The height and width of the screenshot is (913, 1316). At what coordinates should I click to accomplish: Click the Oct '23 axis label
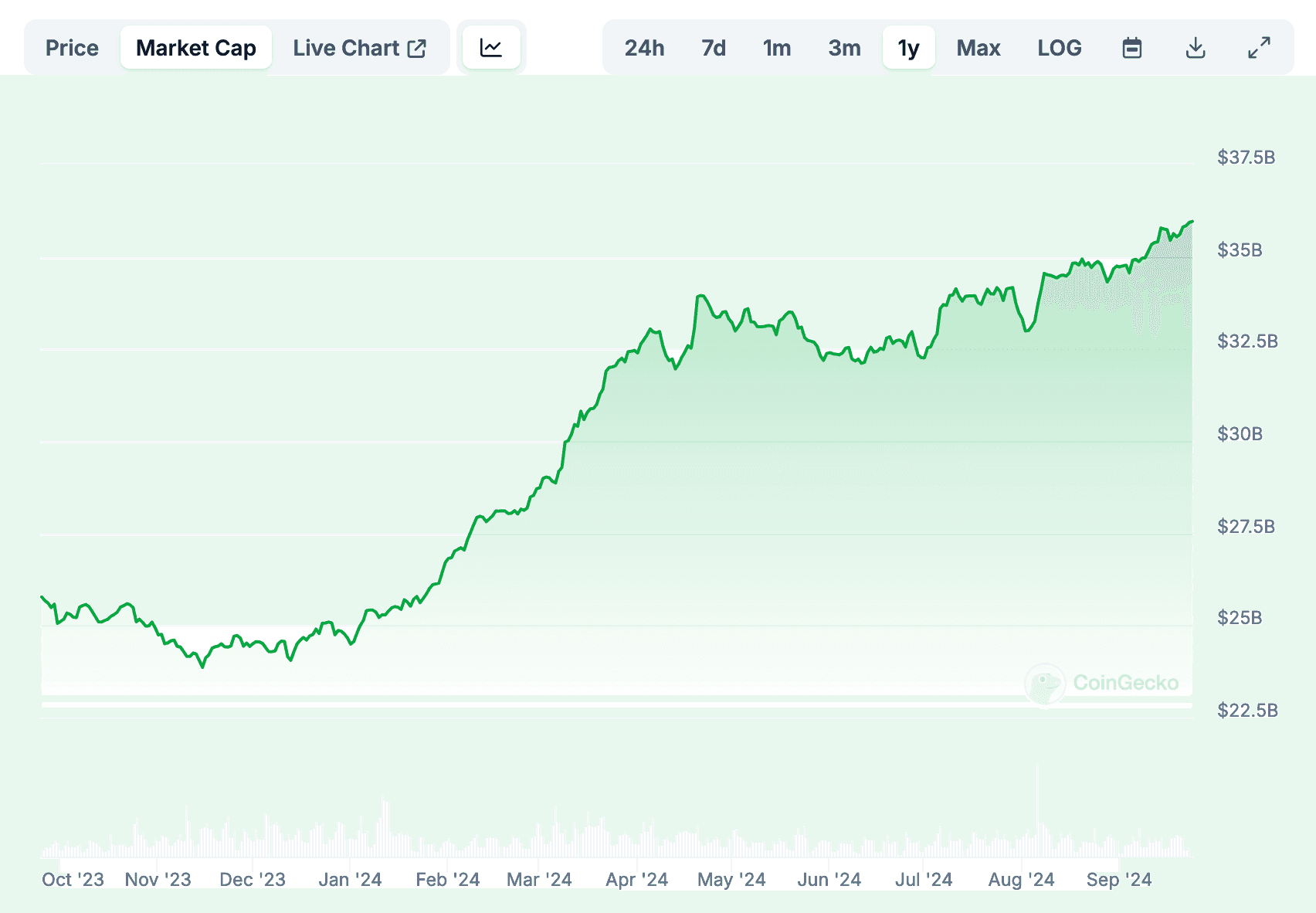pyautogui.click(x=73, y=880)
